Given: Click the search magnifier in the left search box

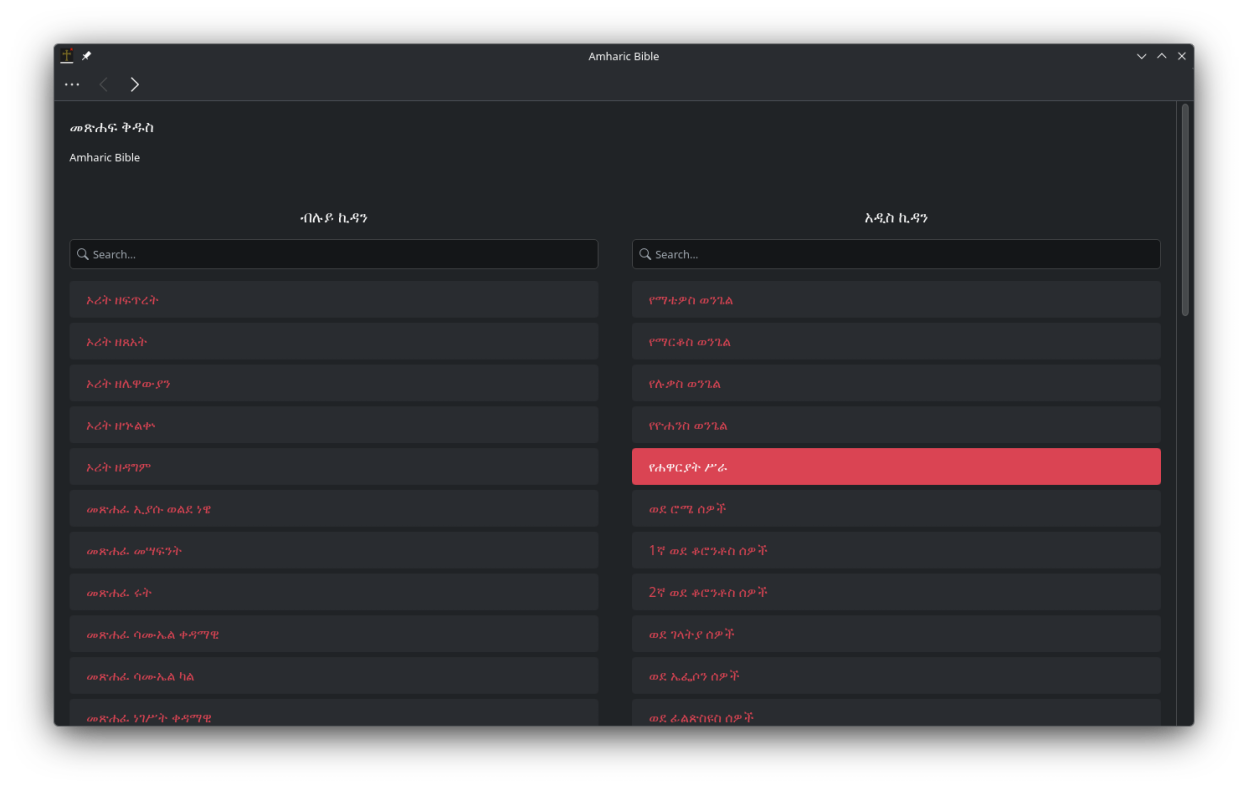Looking at the screenshot, I should click(x=83, y=254).
